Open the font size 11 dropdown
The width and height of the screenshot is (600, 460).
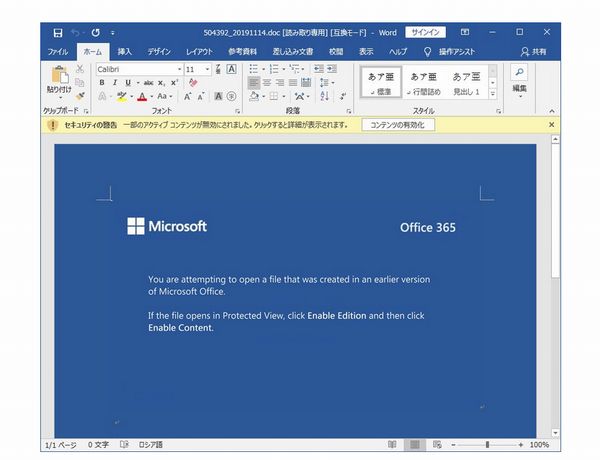207,69
